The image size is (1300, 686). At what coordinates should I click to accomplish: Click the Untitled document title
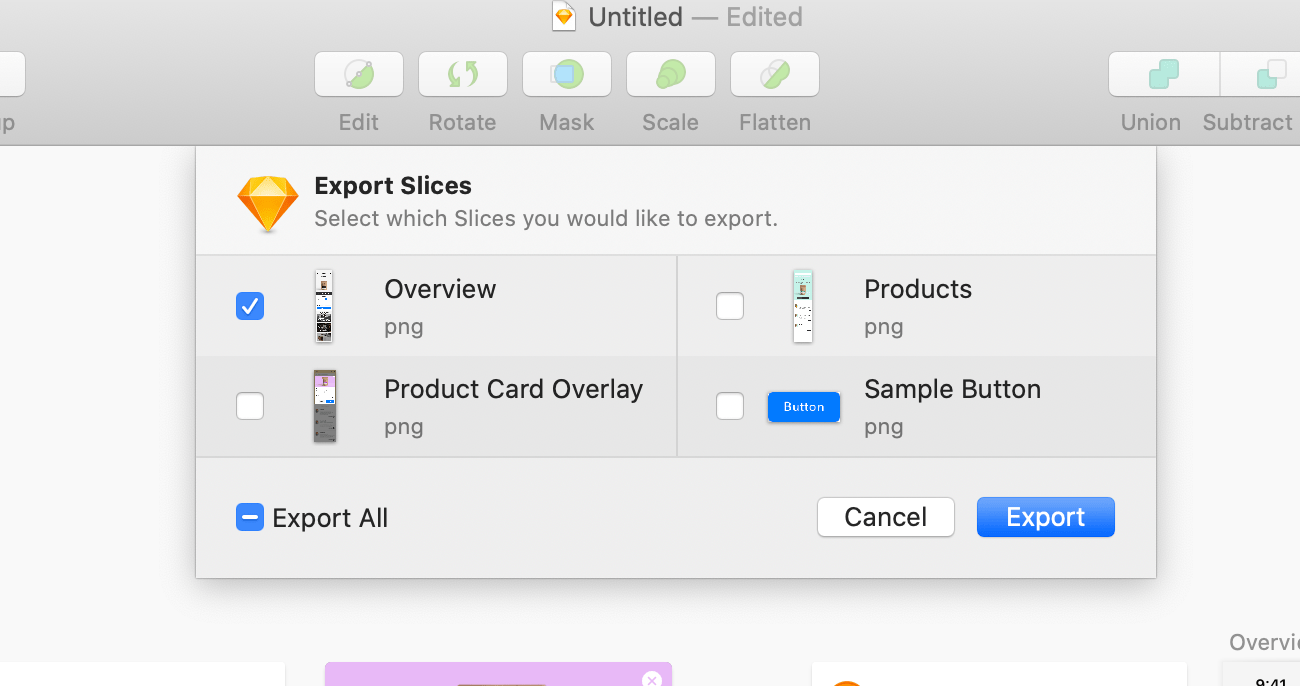635,17
